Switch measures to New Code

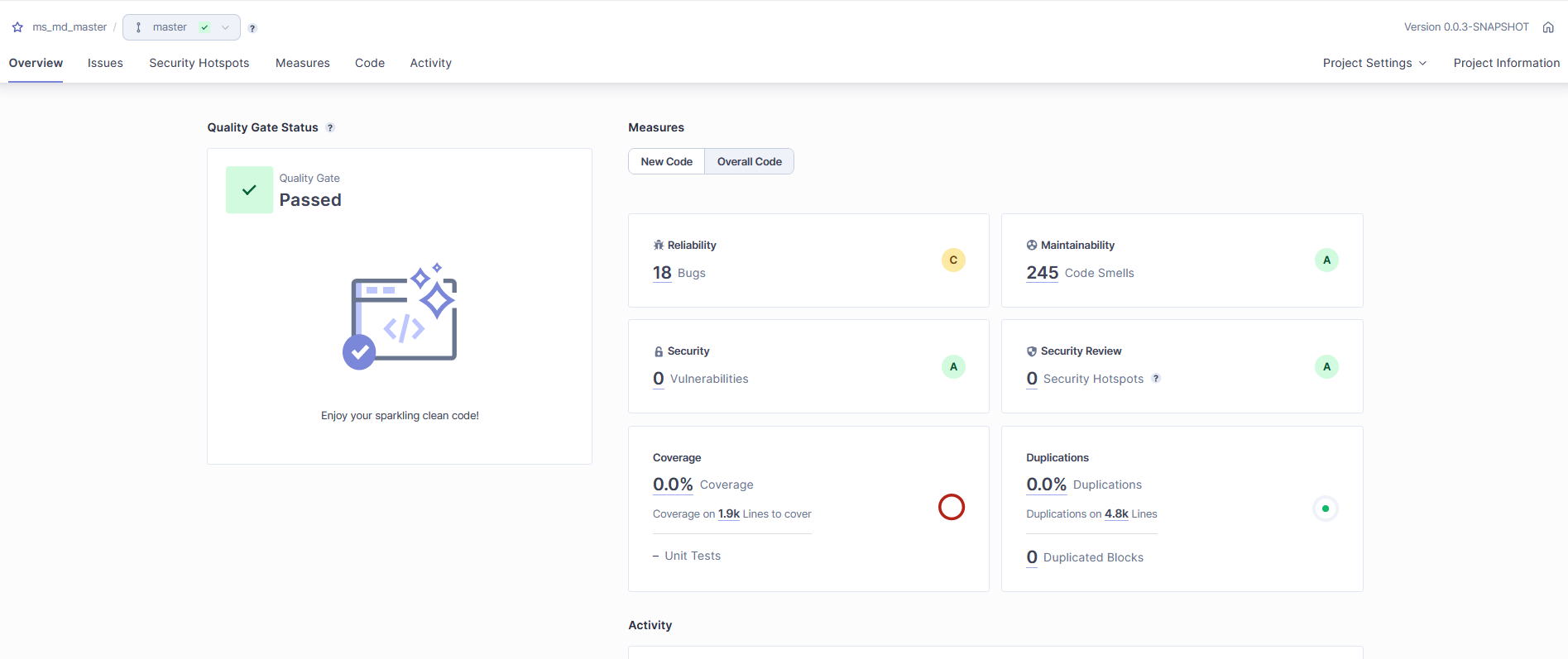pos(666,161)
